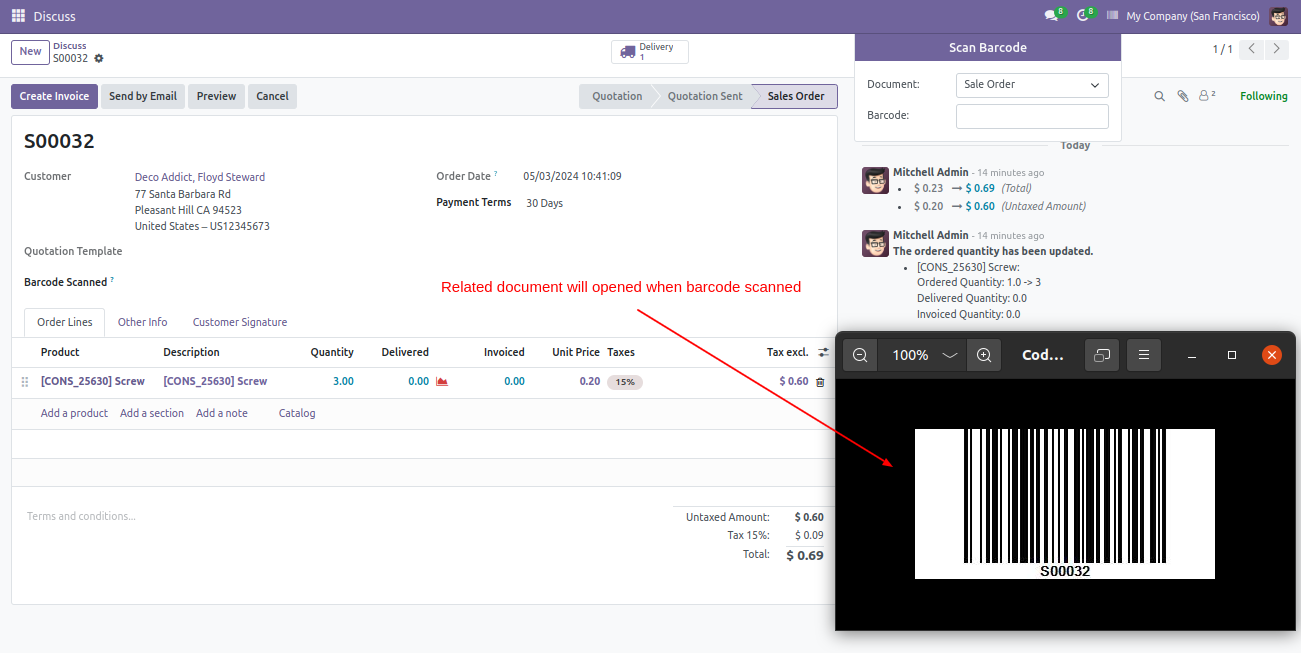The image size is (1301, 653).
Task: Expand the Document Sale Order dropdown
Action: 1032,85
